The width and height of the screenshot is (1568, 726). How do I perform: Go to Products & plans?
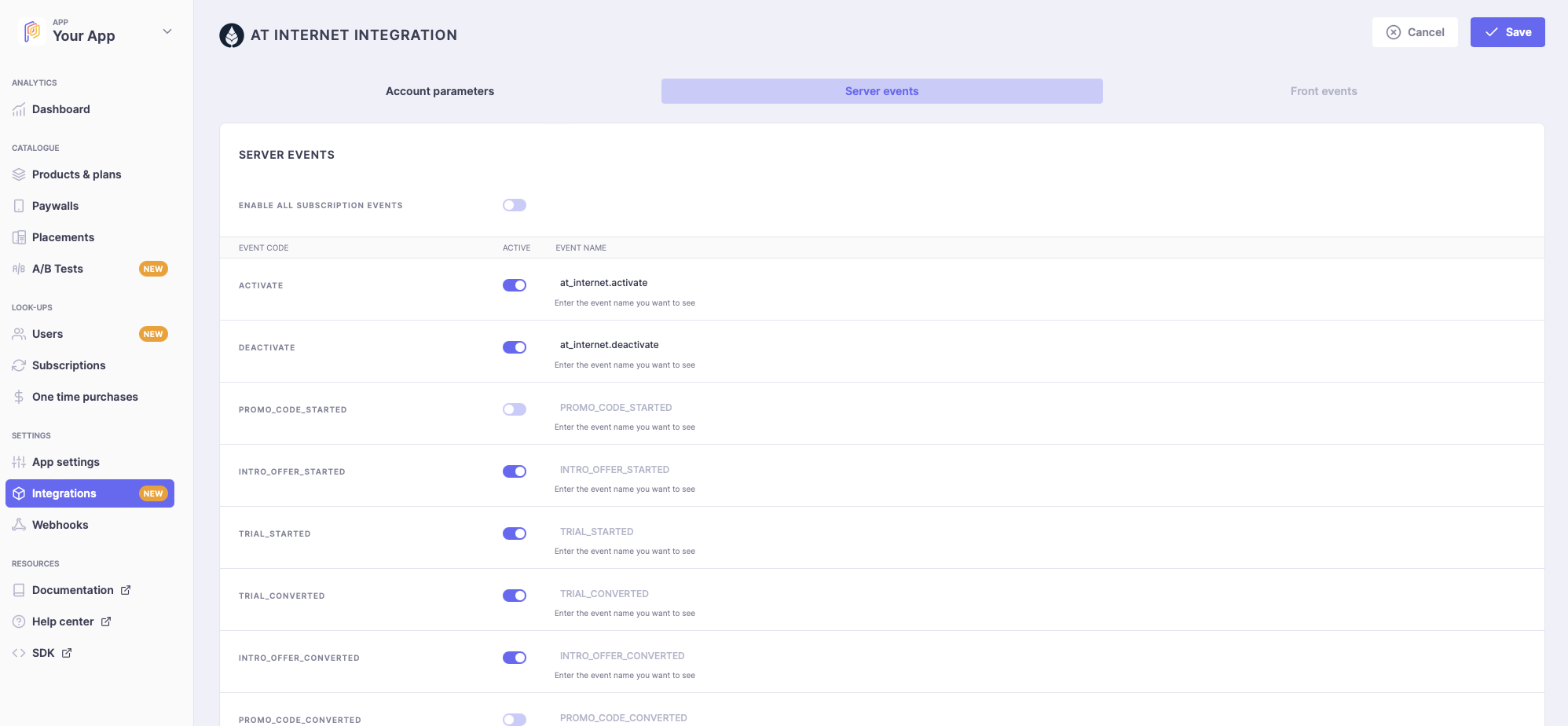point(90,174)
